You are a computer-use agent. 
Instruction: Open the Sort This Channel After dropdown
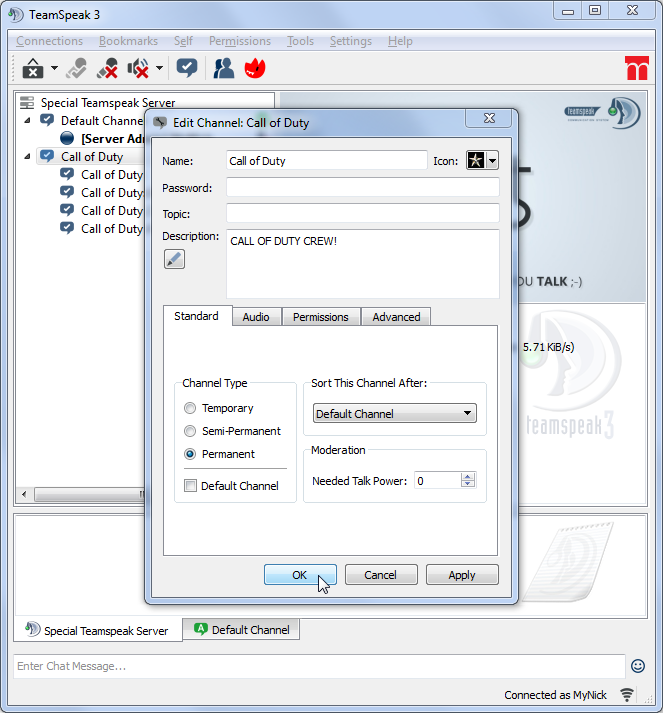pyautogui.click(x=395, y=413)
